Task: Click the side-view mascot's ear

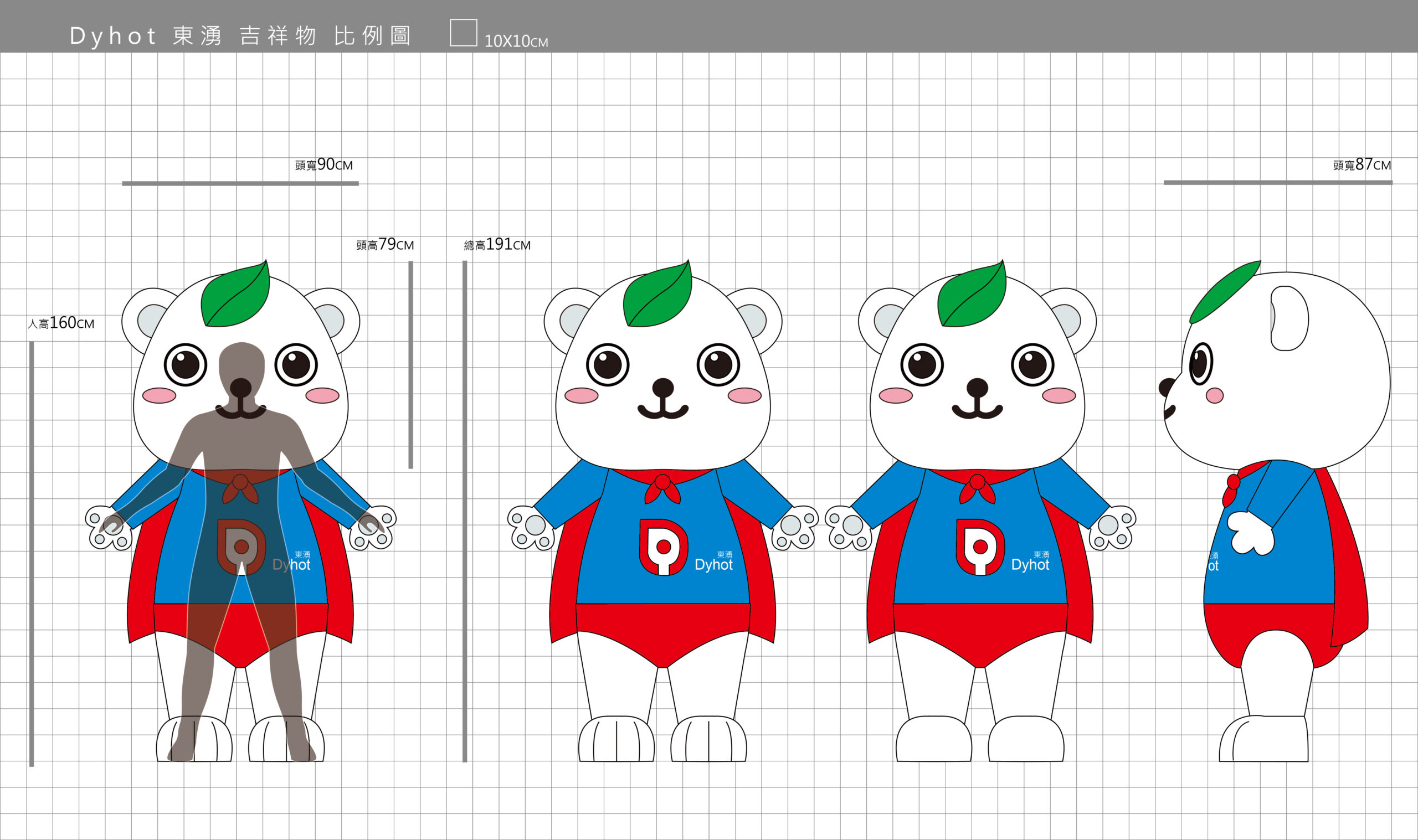Action: click(1289, 318)
